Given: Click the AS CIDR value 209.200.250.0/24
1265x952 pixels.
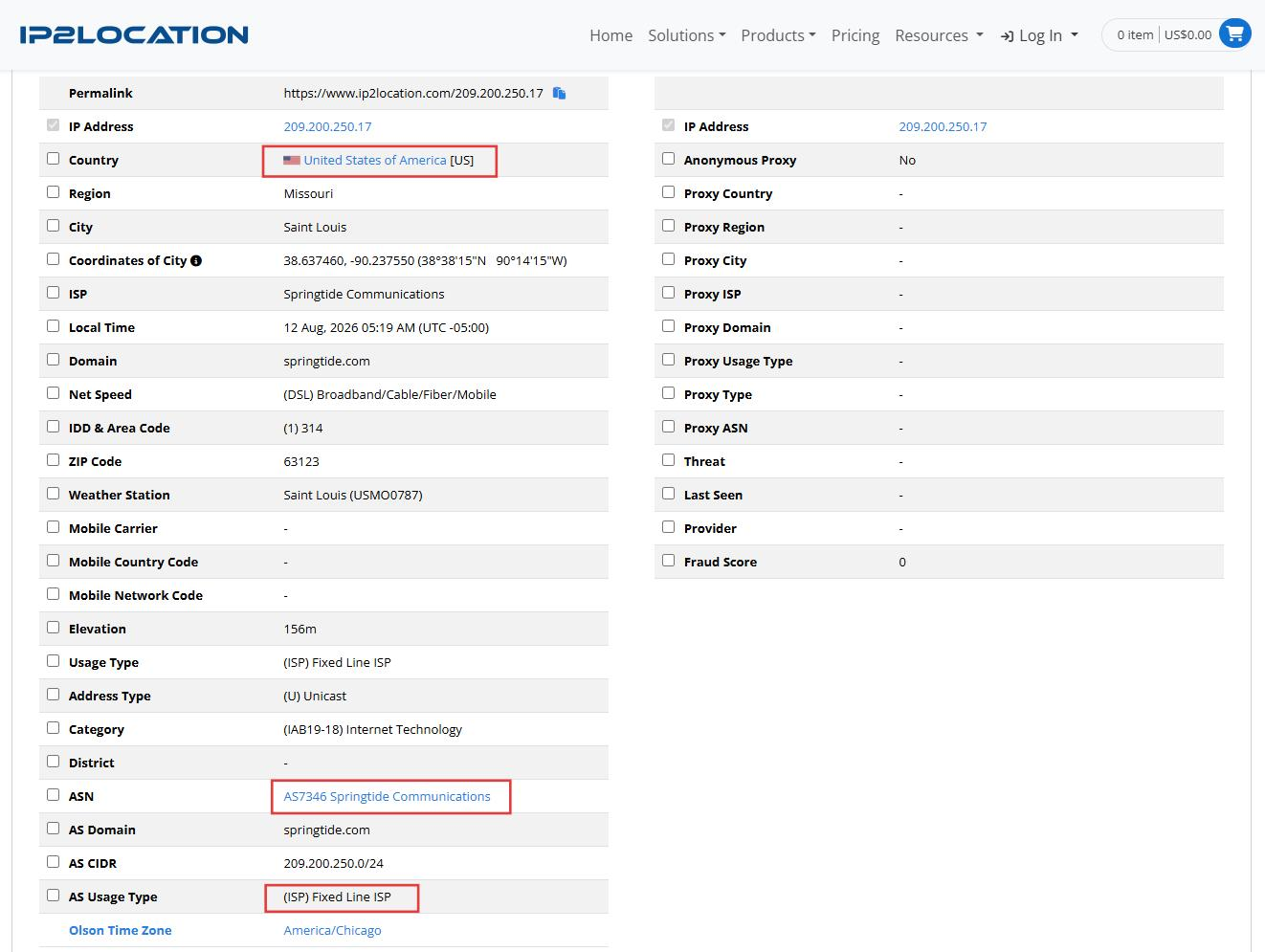Looking at the screenshot, I should 333,863.
